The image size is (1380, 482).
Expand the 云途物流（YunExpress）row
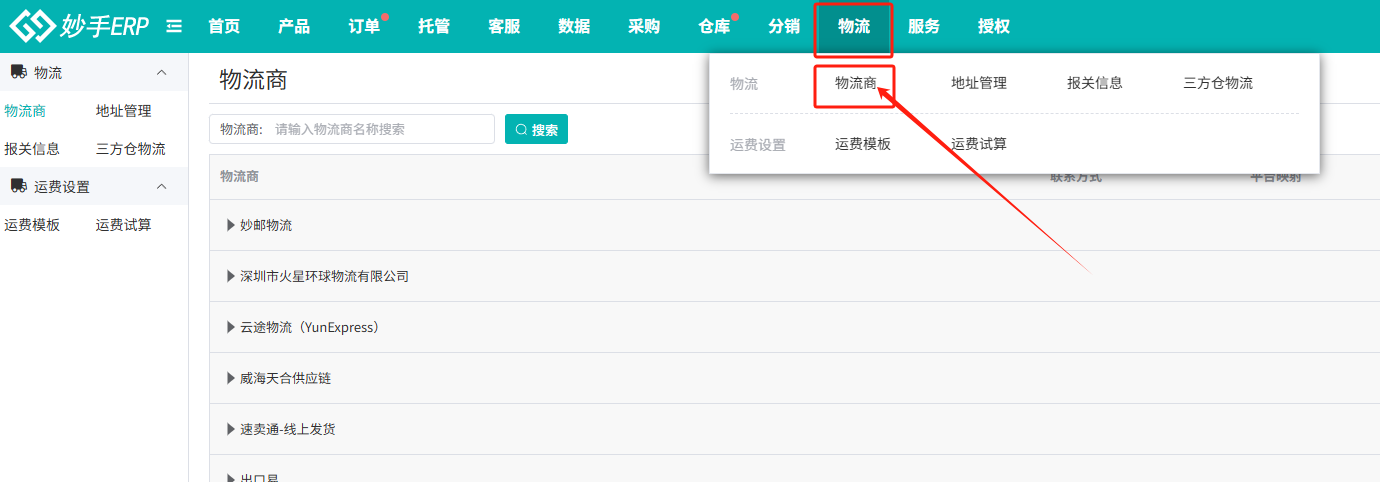pos(231,327)
